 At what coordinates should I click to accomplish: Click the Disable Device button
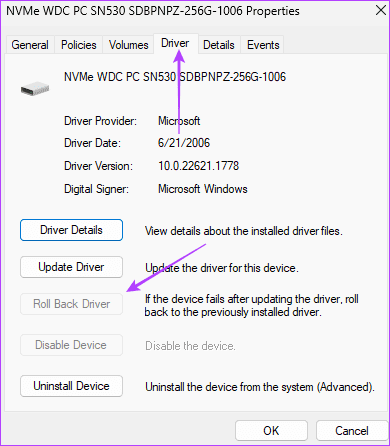[71, 345]
